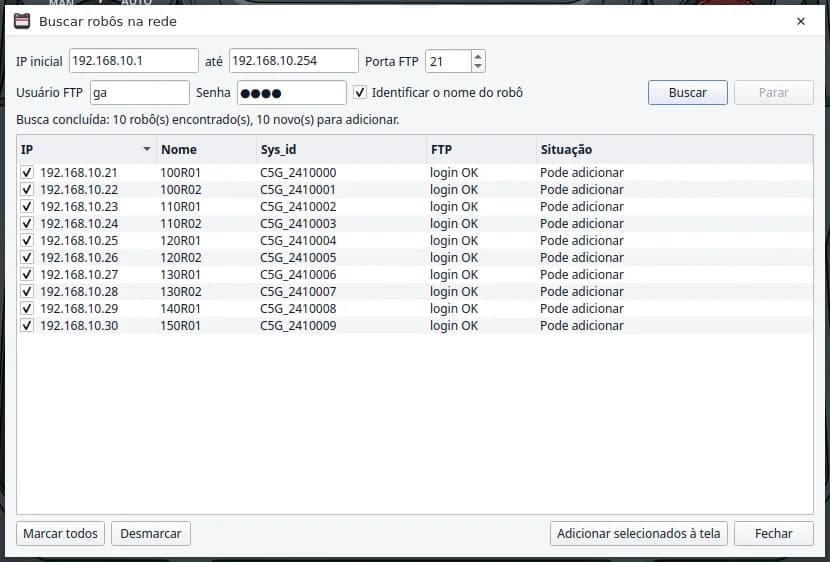Uncheck the 192.168.10.30 row checkbox
Screen dimensions: 830x562
pyautogui.click(x=26, y=325)
